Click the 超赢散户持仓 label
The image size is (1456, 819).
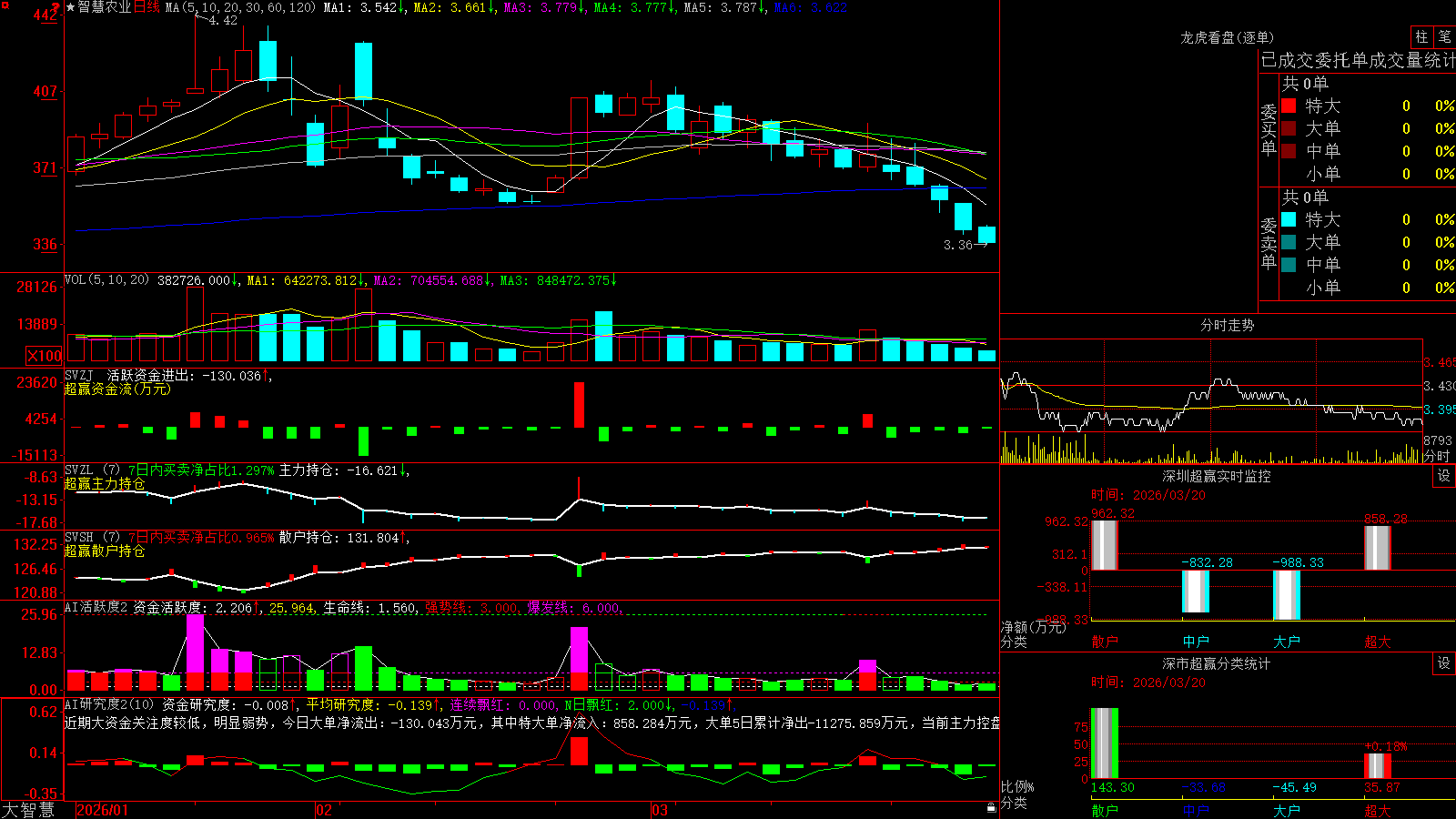tap(105, 551)
